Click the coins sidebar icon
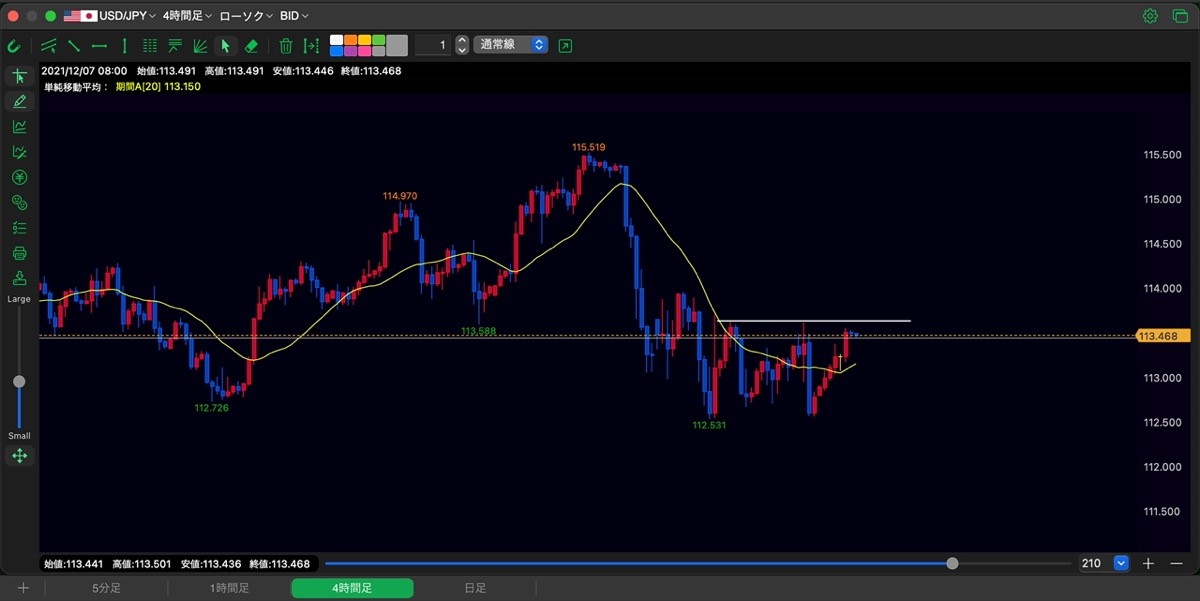 [19, 202]
